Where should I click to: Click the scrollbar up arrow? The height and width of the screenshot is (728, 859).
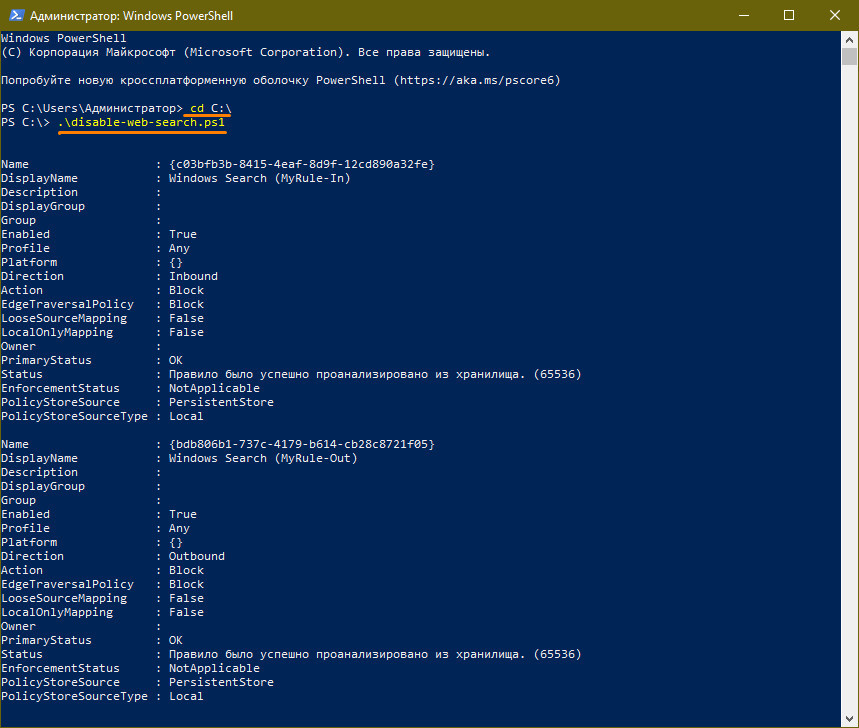pyautogui.click(x=849, y=38)
